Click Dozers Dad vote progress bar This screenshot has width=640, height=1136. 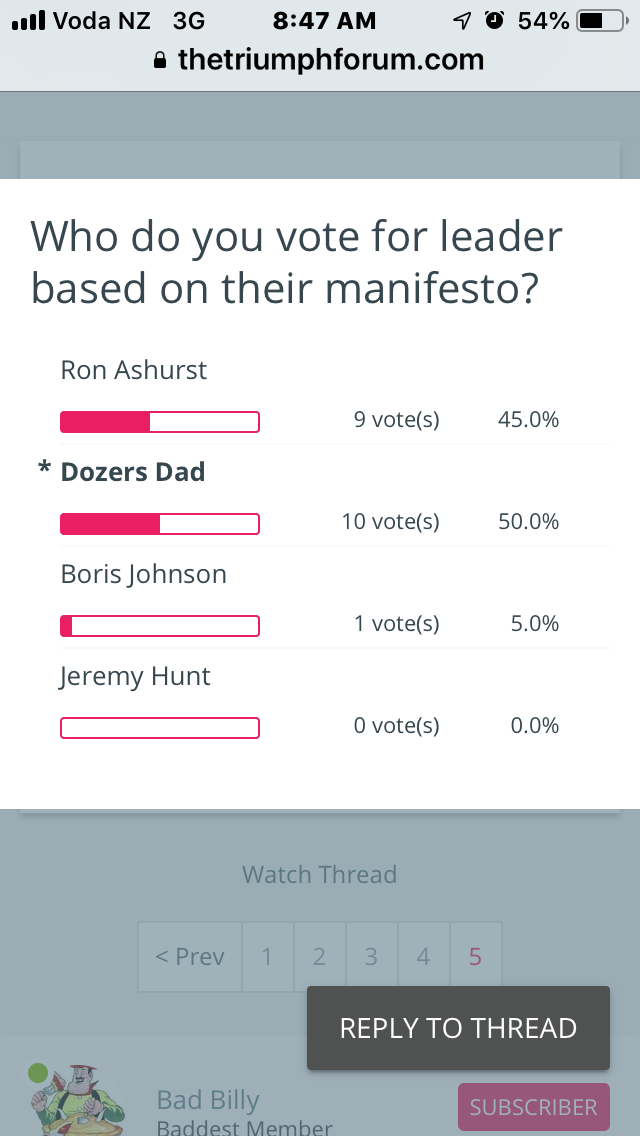click(x=160, y=524)
